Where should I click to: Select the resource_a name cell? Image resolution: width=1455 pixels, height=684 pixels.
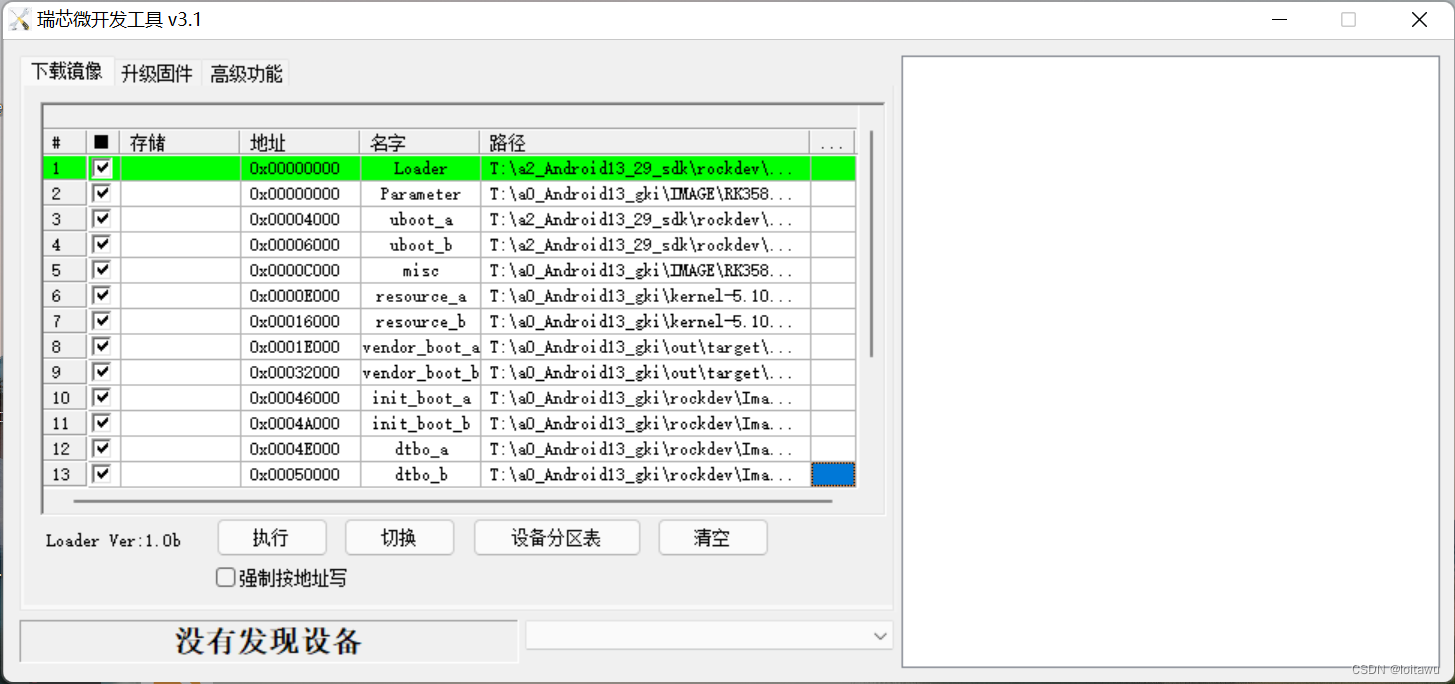(420, 296)
